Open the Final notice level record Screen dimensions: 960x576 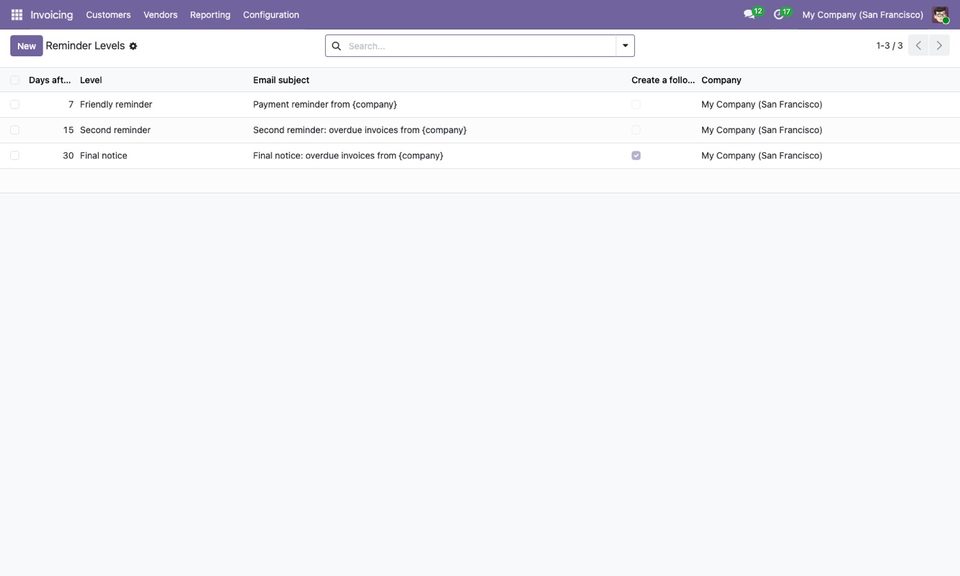pos(103,156)
